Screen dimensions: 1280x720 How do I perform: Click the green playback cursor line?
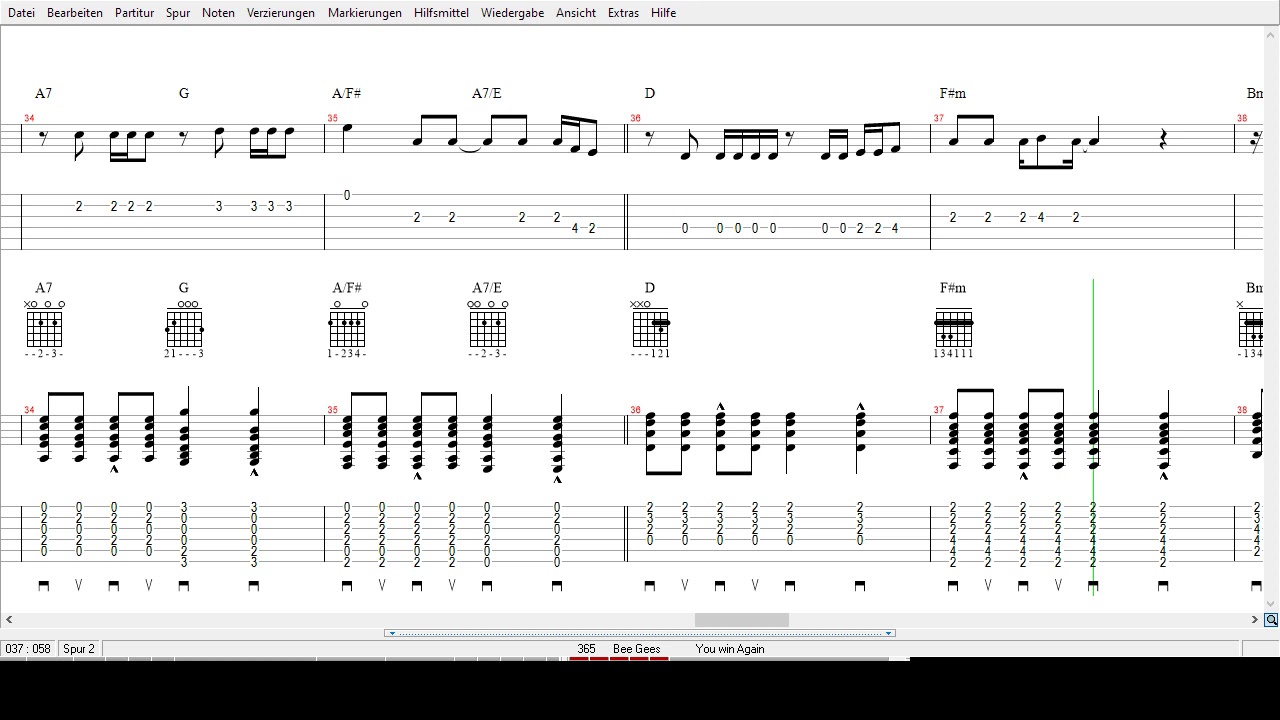click(1093, 437)
